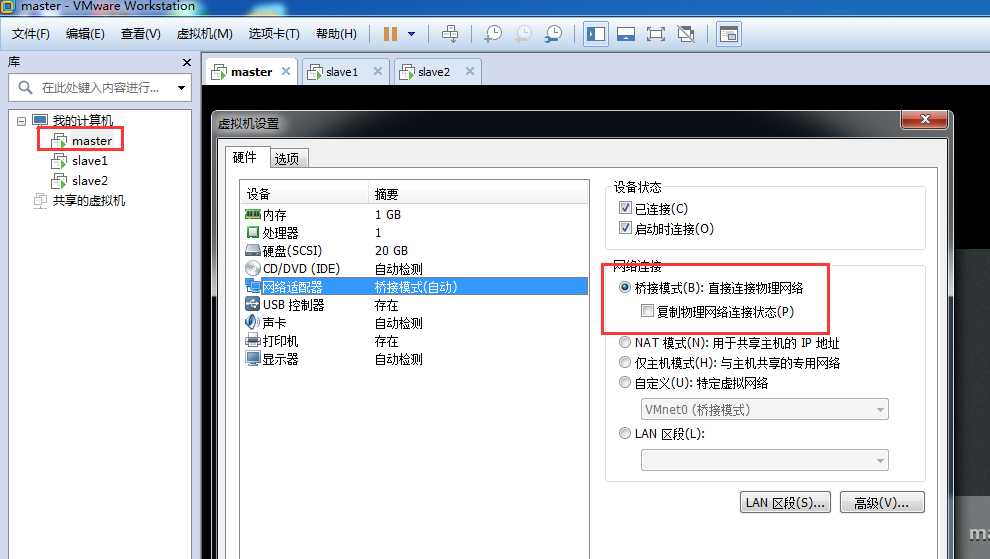Toggle the library sidebar view icon

click(595, 33)
